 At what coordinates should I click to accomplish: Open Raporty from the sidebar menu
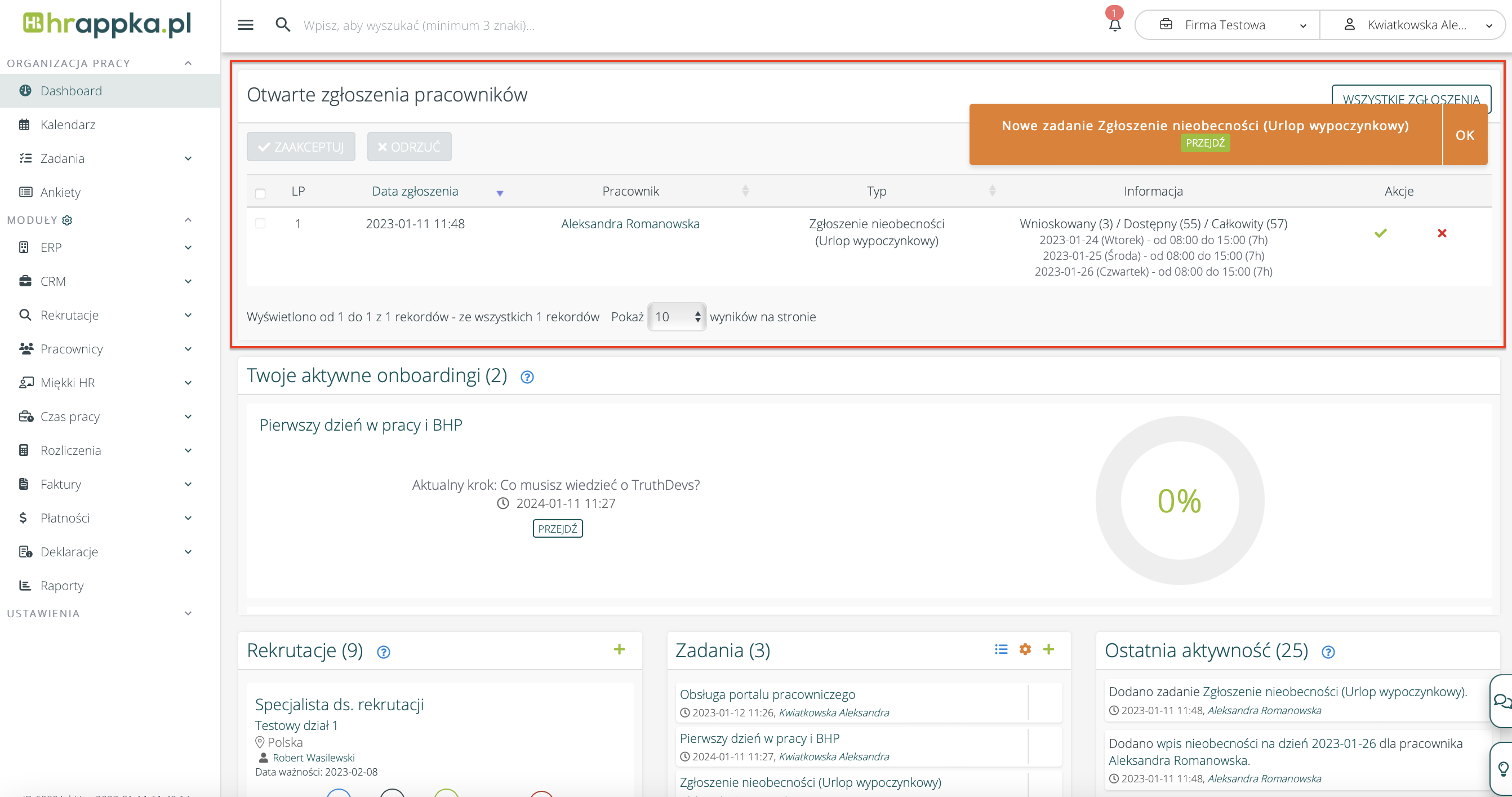[x=61, y=586]
